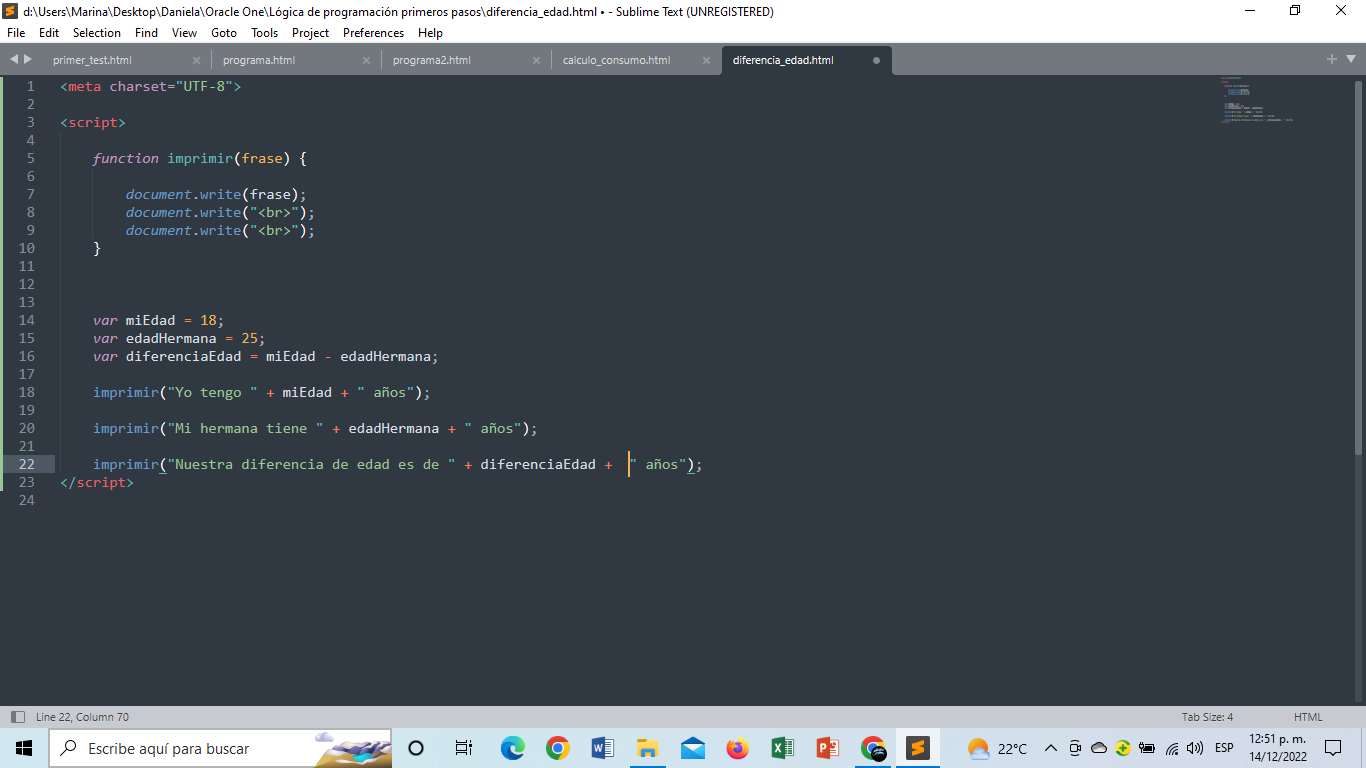Click line number 14 in the gutter

(26, 320)
